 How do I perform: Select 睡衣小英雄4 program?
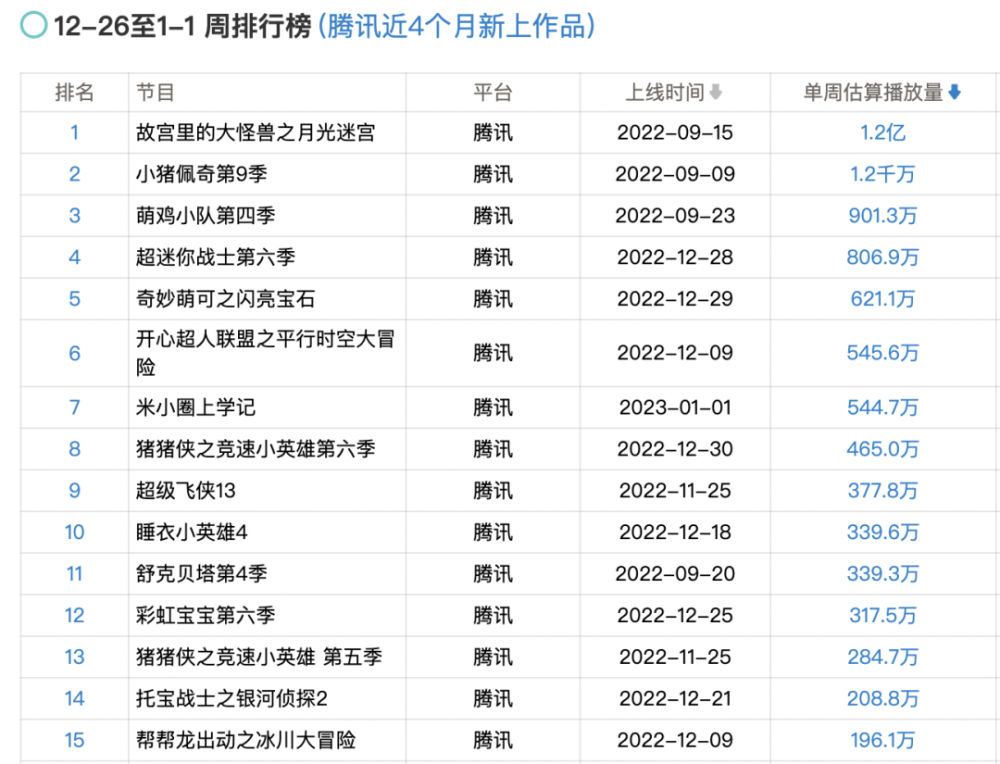(191, 532)
